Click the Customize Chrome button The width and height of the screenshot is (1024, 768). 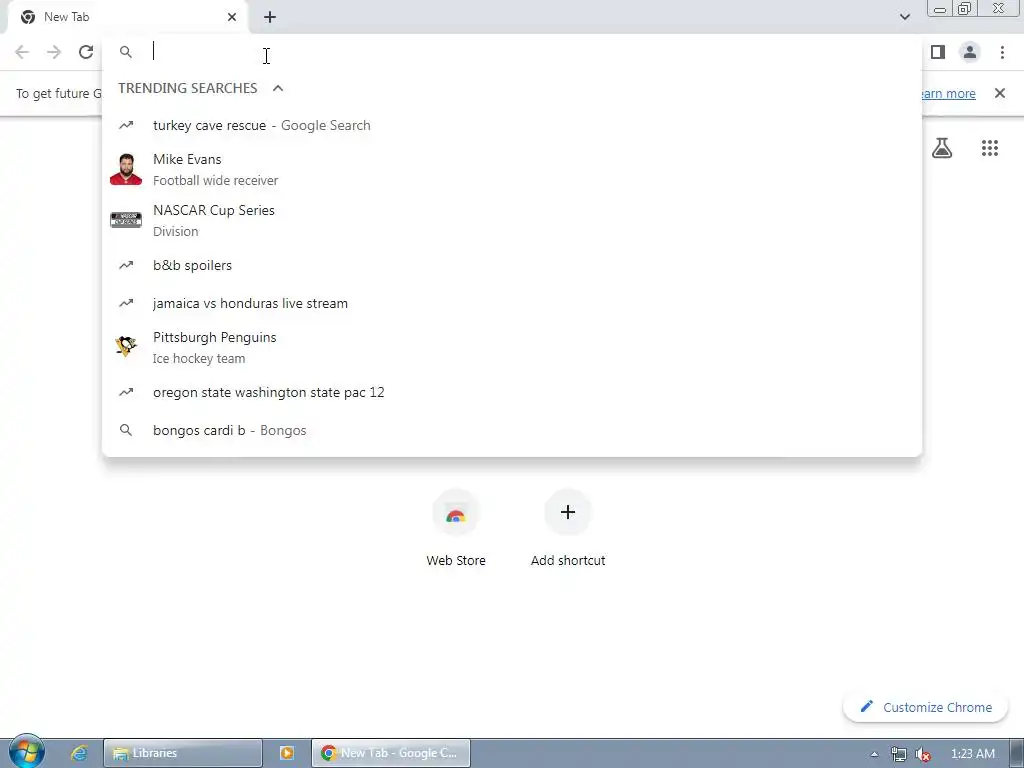[925, 707]
